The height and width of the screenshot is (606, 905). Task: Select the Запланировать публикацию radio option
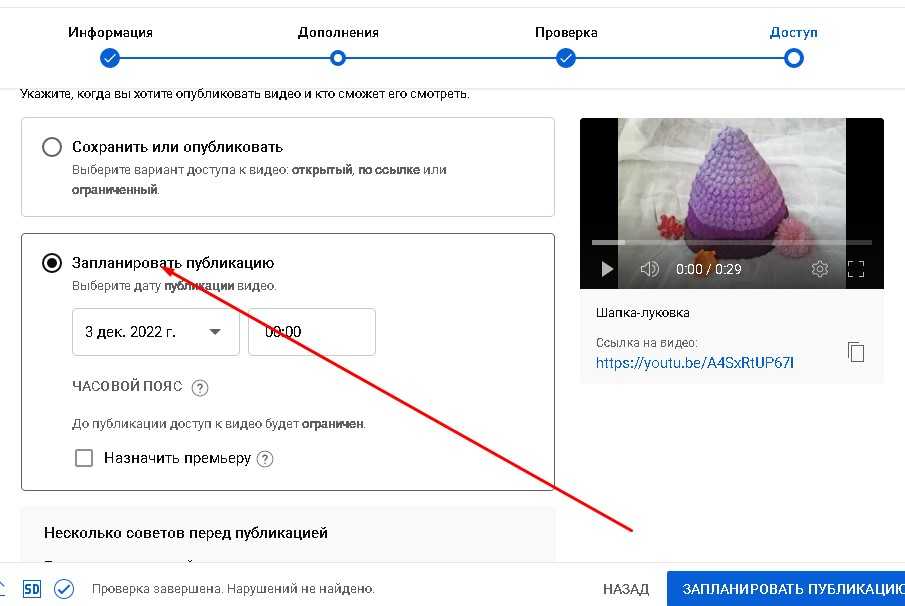52,263
